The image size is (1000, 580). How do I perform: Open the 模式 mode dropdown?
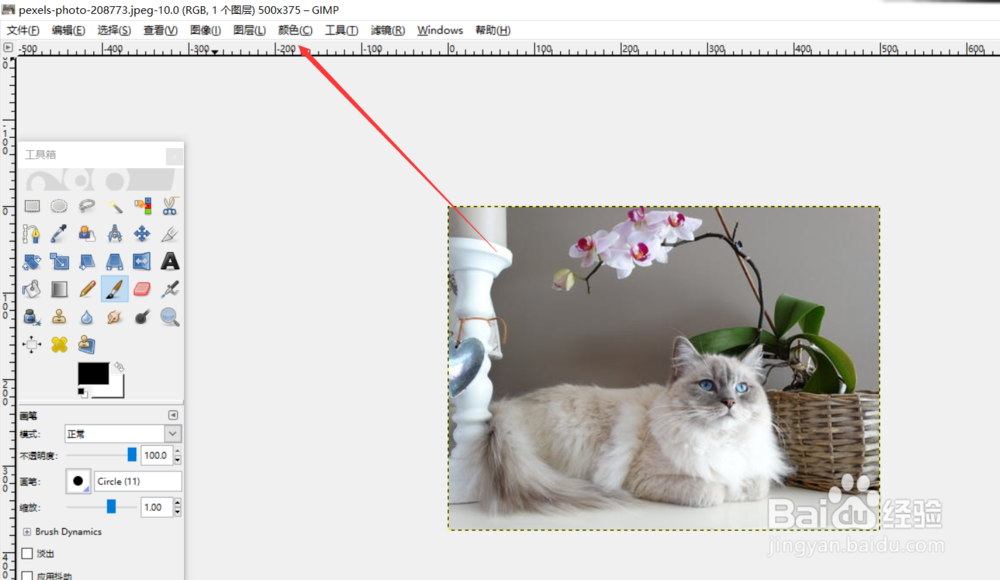[x=122, y=434]
